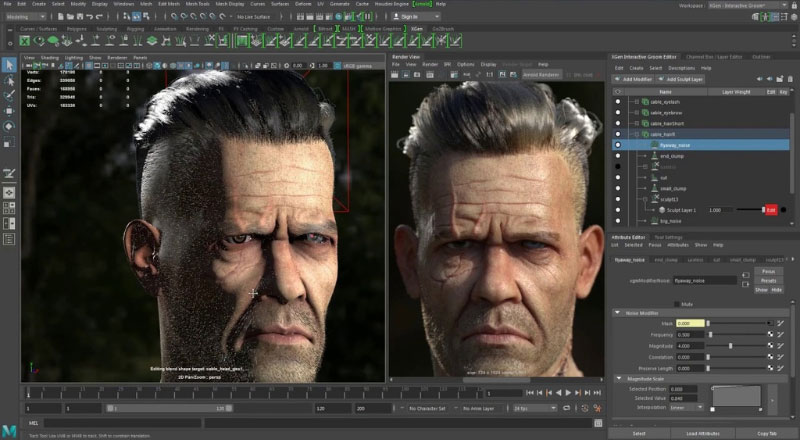The image size is (800, 440).
Task: Switch to the XGen shelf tab
Action: 416,31
